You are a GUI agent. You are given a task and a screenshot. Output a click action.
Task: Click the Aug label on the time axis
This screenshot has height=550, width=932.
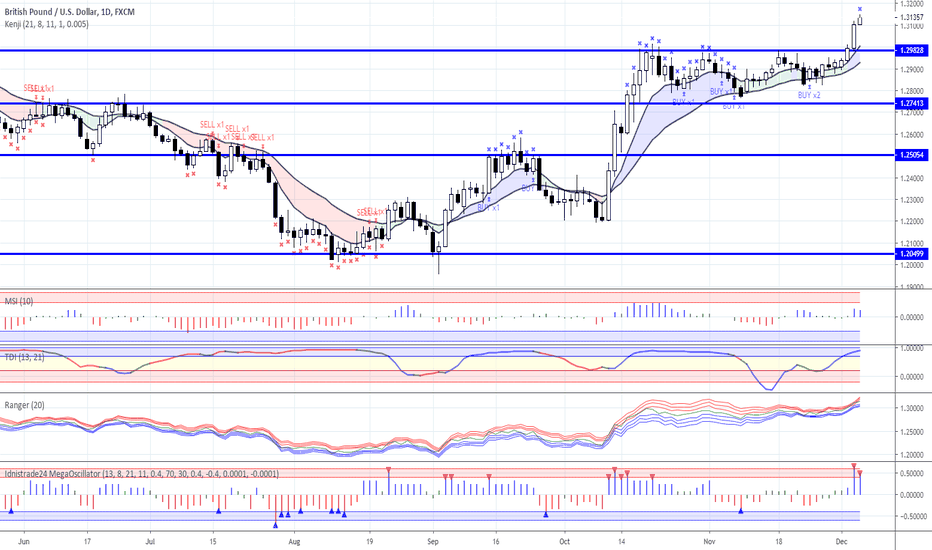pos(293,540)
